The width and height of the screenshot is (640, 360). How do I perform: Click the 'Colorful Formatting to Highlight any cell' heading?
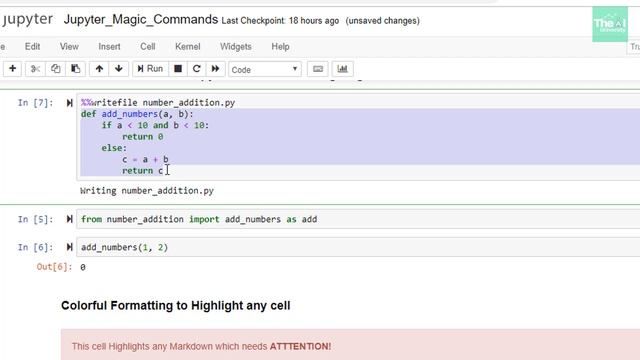176,306
